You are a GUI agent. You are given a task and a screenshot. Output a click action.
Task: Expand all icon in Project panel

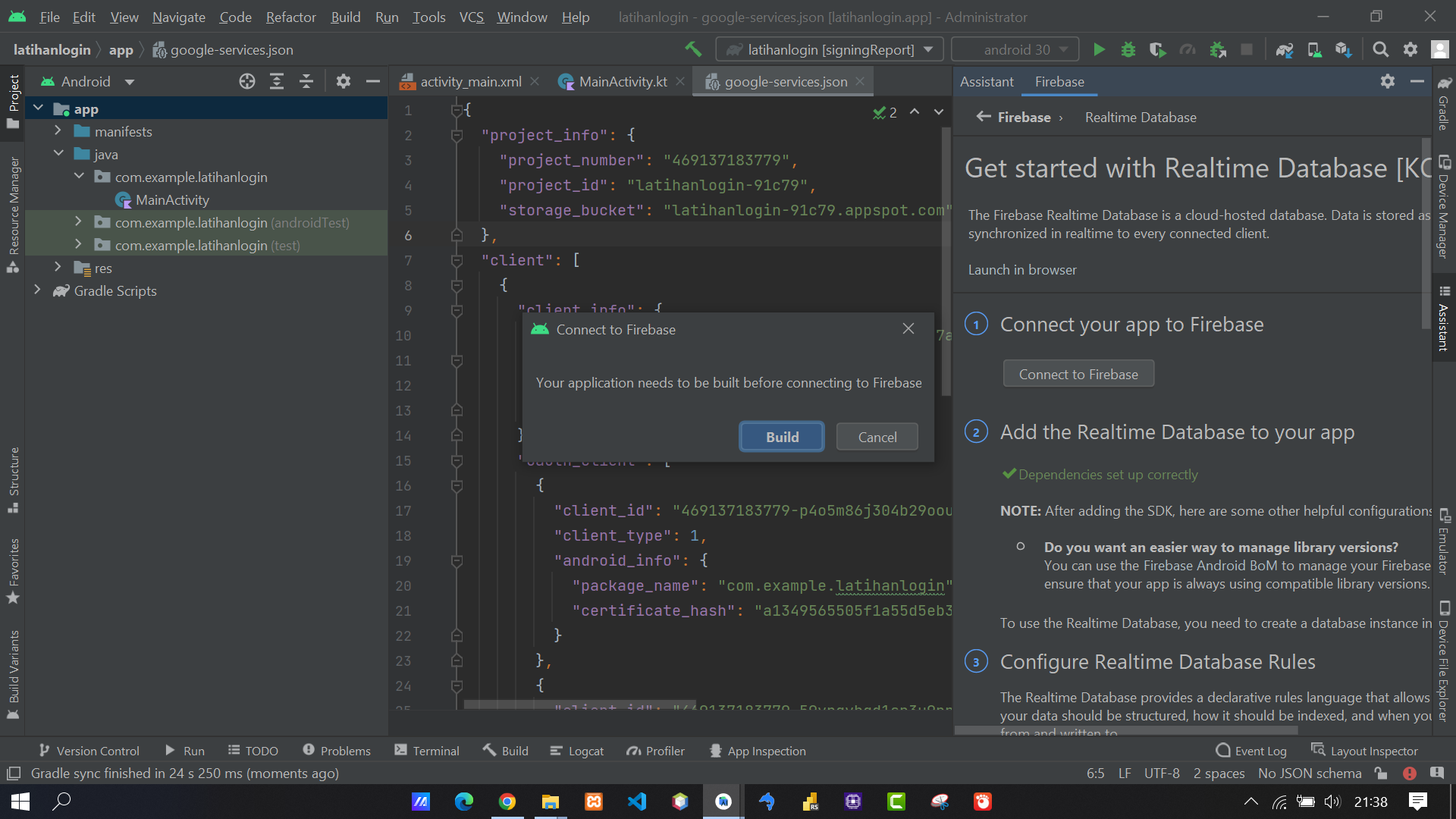pos(277,81)
